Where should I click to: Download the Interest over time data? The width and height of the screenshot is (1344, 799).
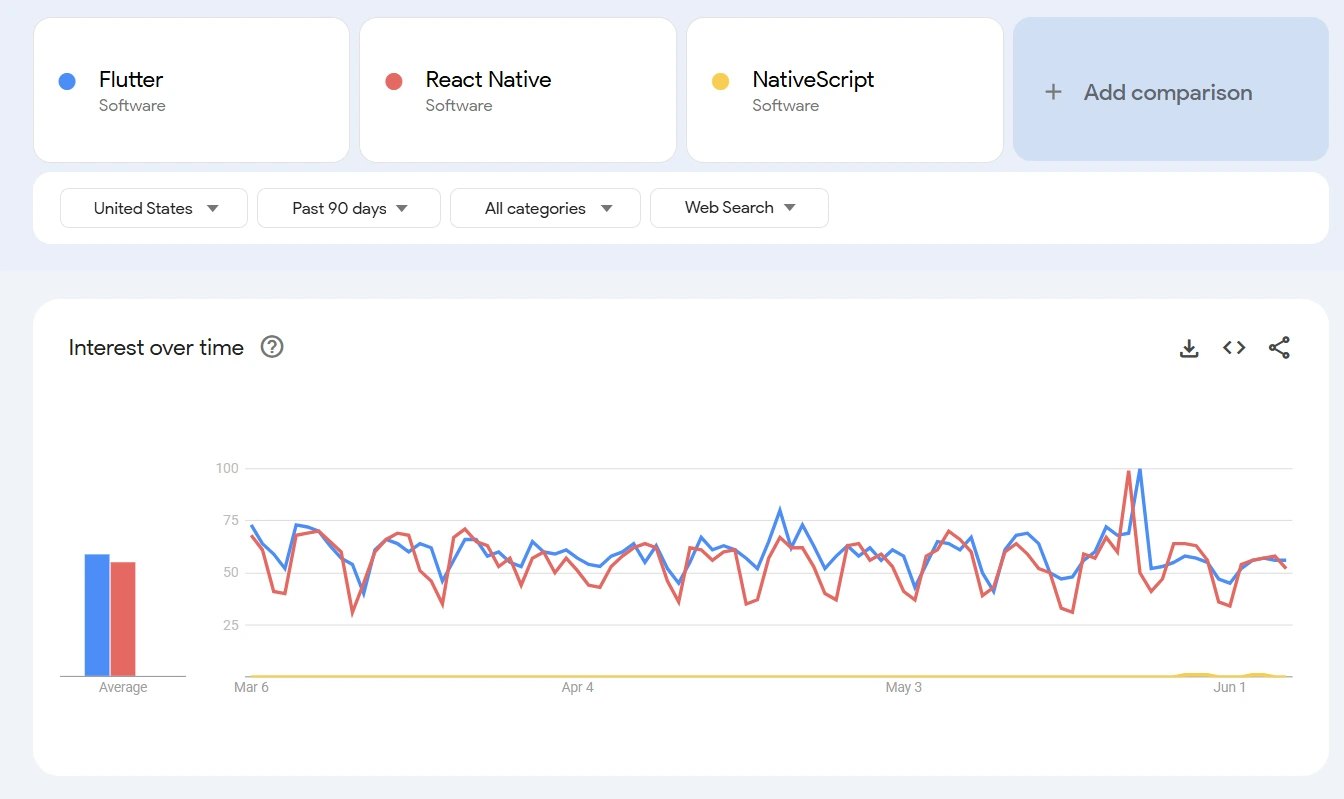coord(1189,348)
